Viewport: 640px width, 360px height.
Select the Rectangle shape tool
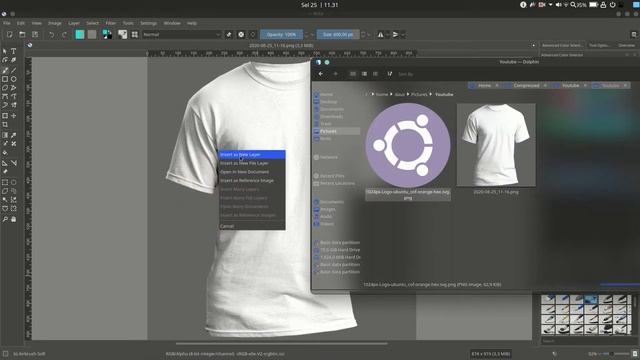pyautogui.click(x=5, y=79)
